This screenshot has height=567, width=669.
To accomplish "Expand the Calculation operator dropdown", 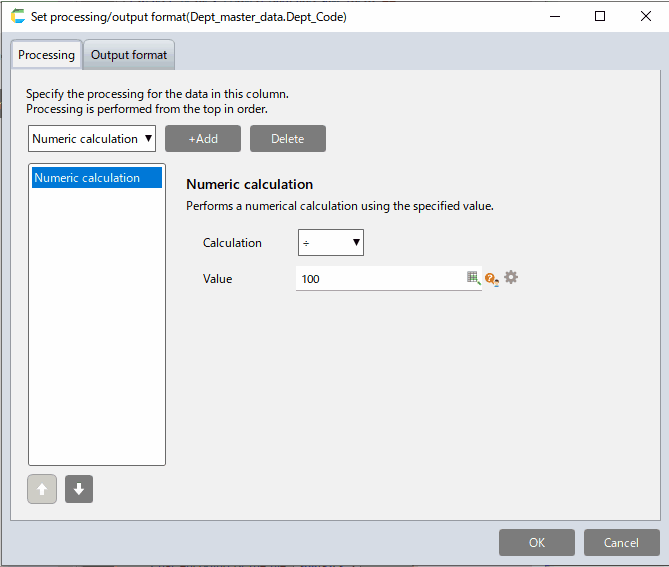I will [x=330, y=243].
